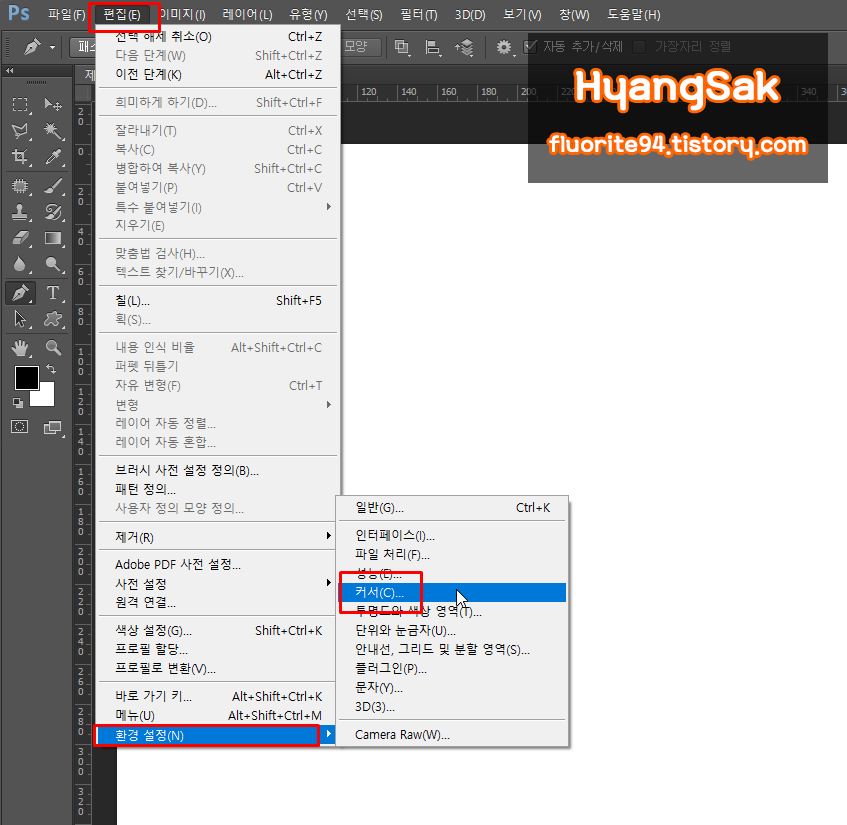The width and height of the screenshot is (847, 825).
Task: Choose 색상 설정(G)... in Edit menu
Action: tap(218, 631)
